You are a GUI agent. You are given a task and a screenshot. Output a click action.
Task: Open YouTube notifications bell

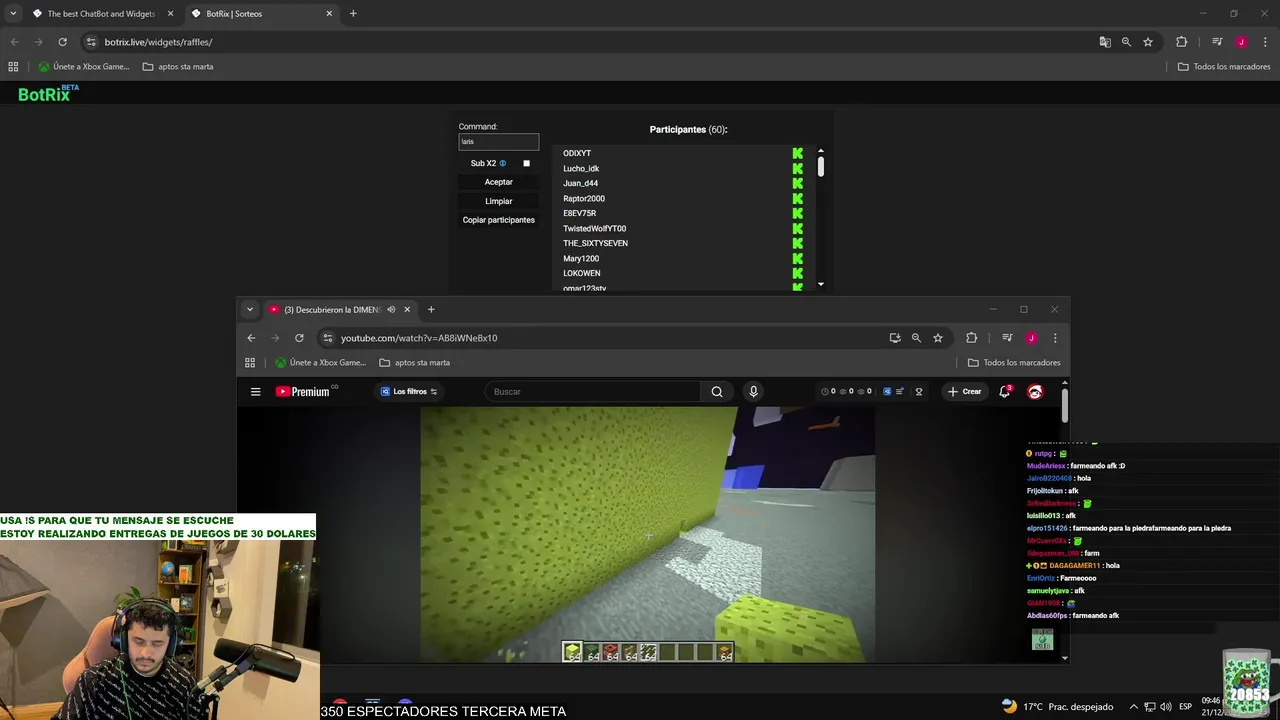(1004, 392)
